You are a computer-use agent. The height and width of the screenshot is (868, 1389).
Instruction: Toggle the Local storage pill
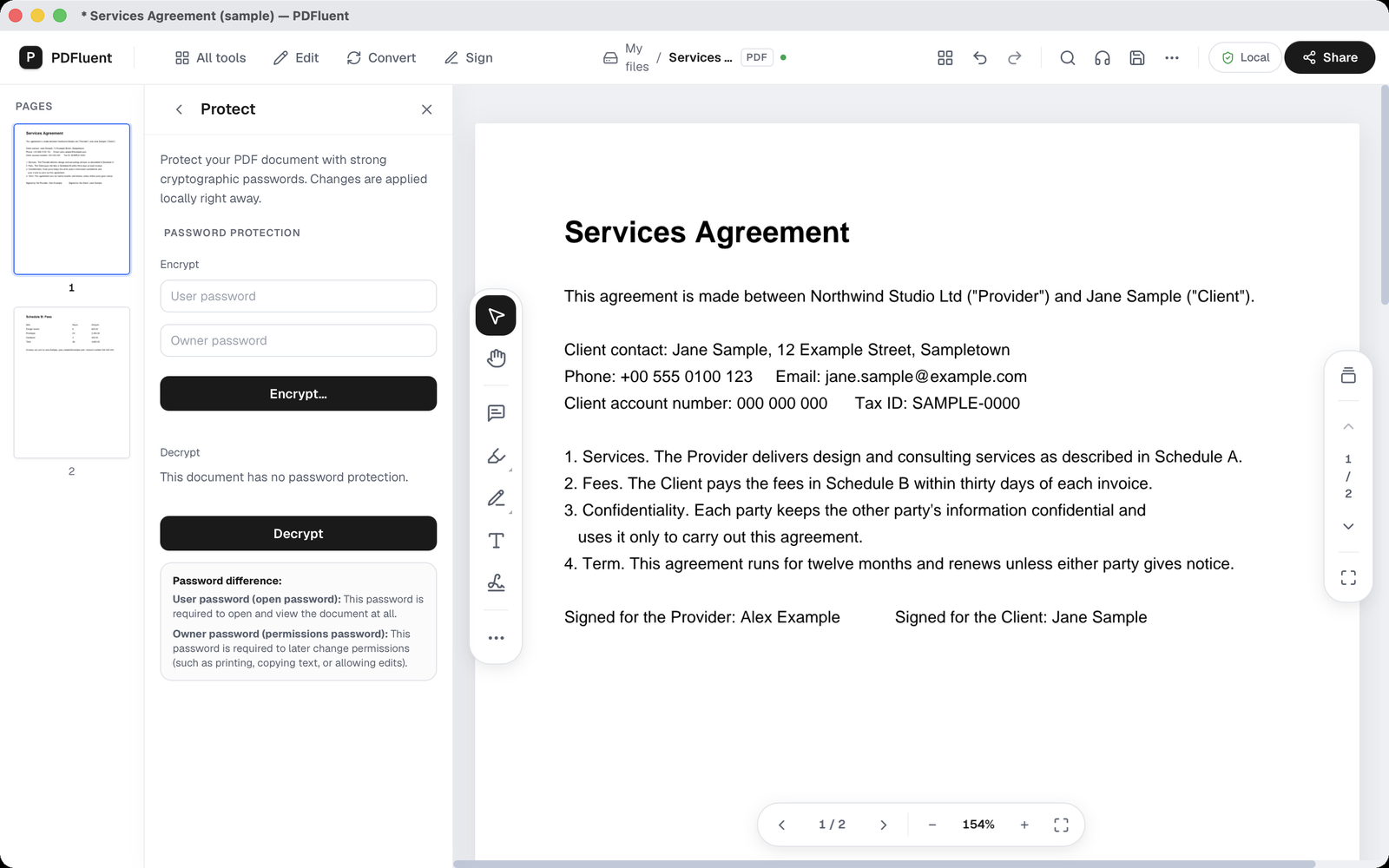[x=1245, y=57]
